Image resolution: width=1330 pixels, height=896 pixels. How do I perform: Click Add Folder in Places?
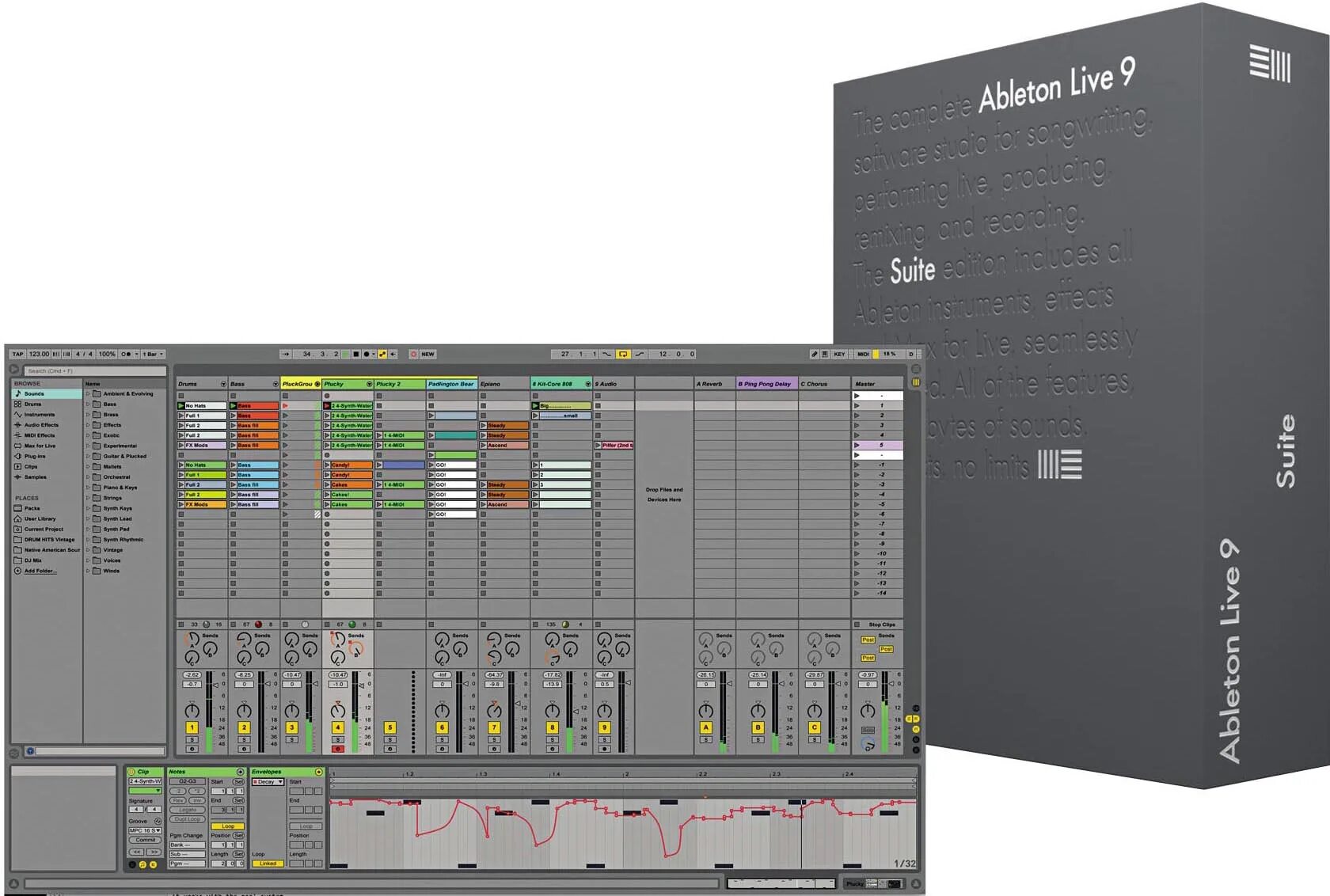pos(40,571)
